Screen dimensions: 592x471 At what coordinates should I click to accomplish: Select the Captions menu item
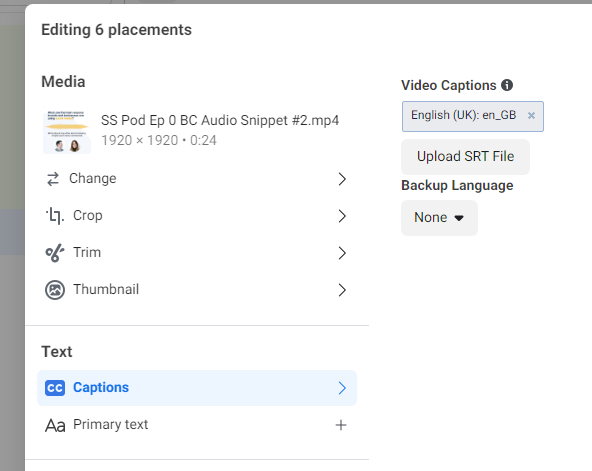coord(197,388)
